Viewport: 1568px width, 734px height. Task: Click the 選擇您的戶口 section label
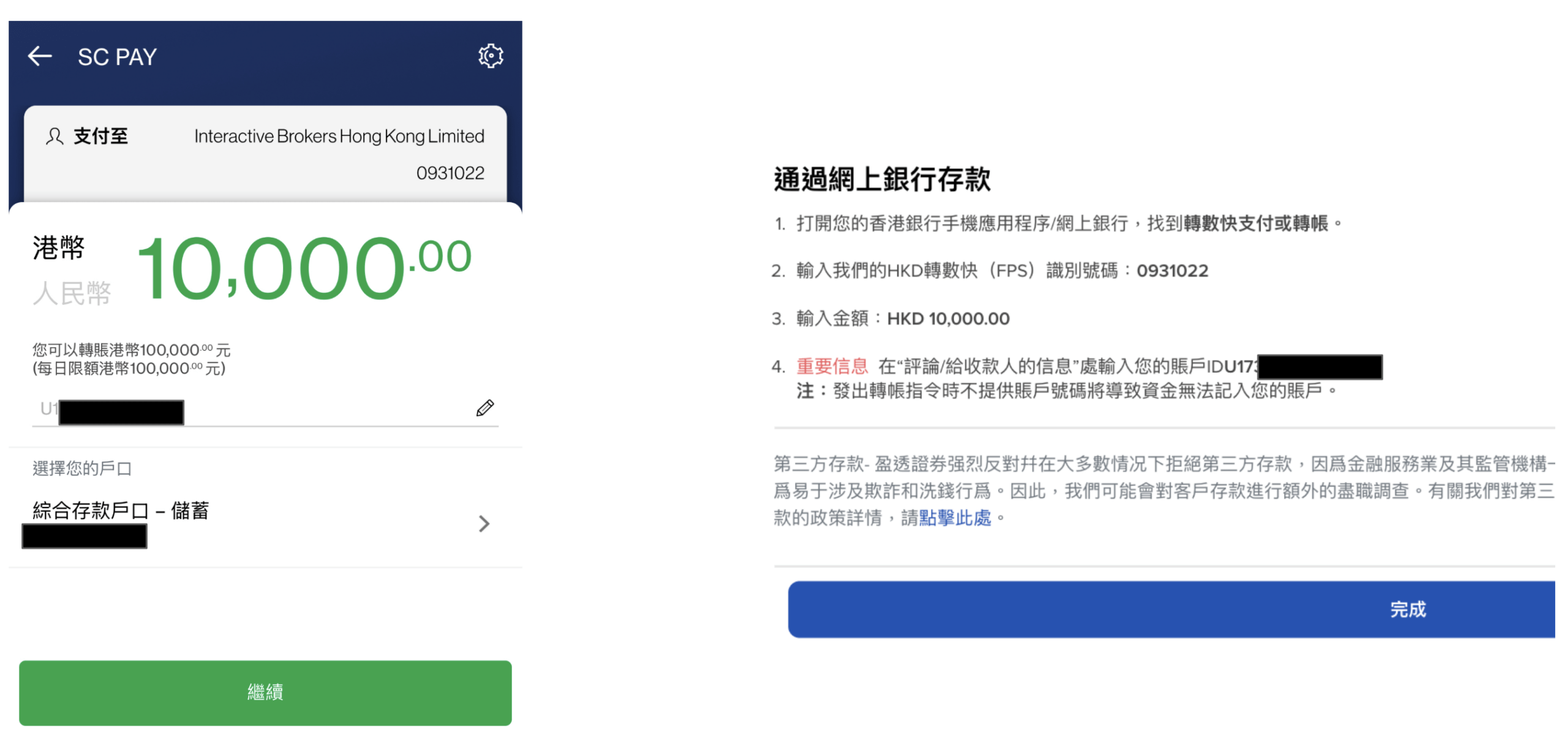[82, 468]
